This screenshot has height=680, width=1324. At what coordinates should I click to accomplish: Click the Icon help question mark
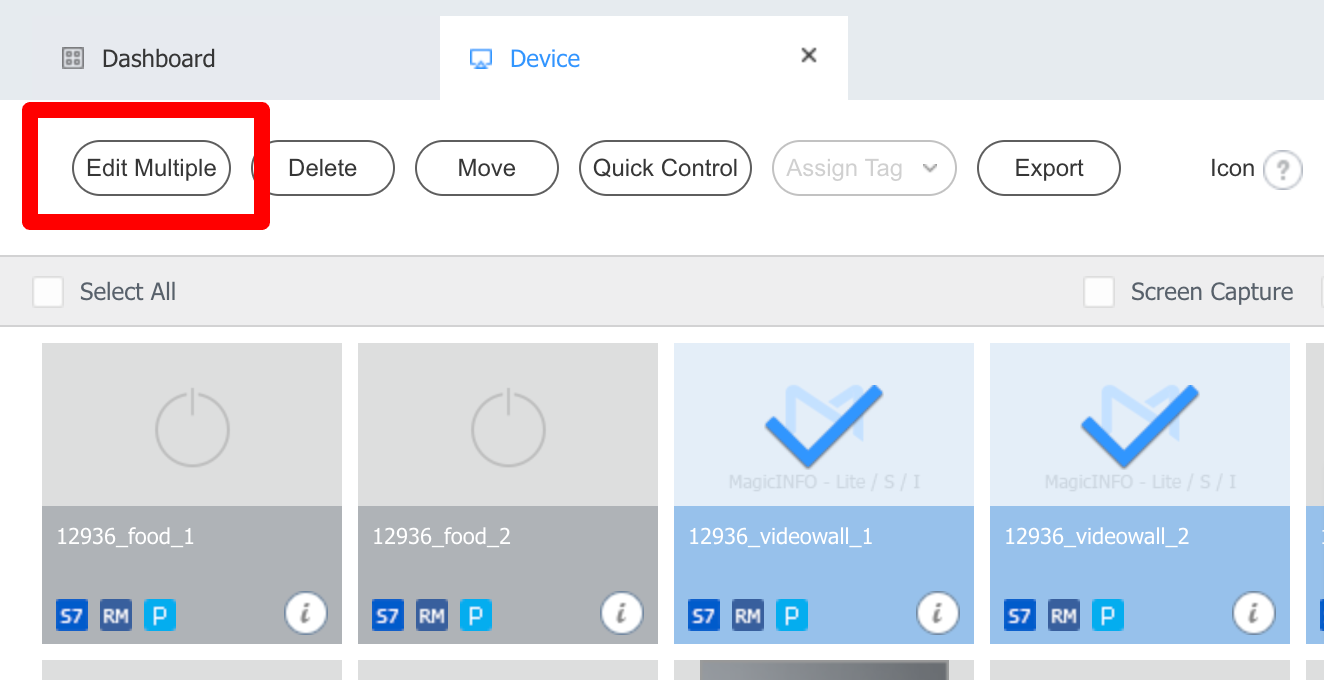[x=1283, y=170]
